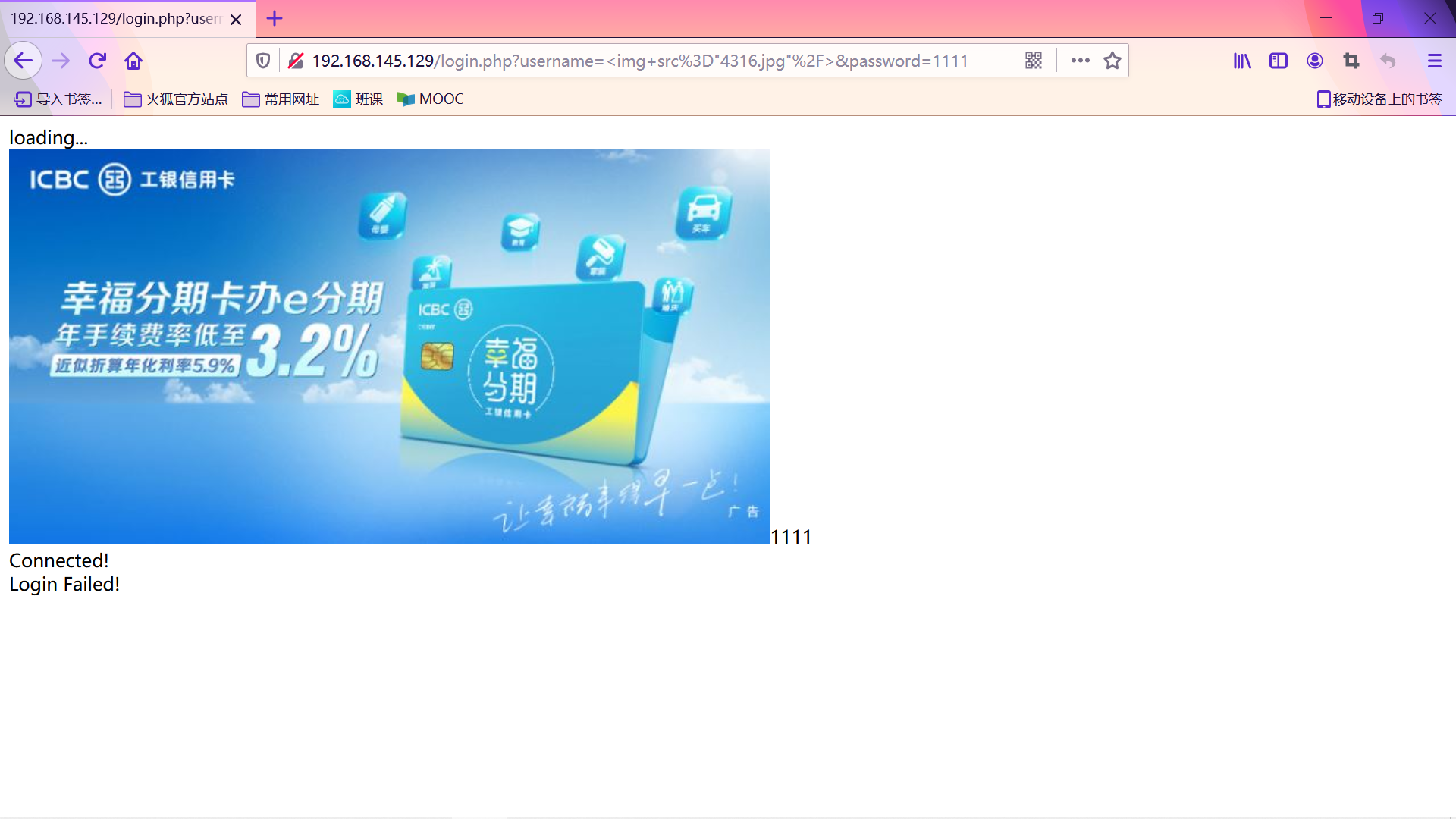Close the login.php browser tab
The width and height of the screenshot is (1456, 819).
point(236,20)
